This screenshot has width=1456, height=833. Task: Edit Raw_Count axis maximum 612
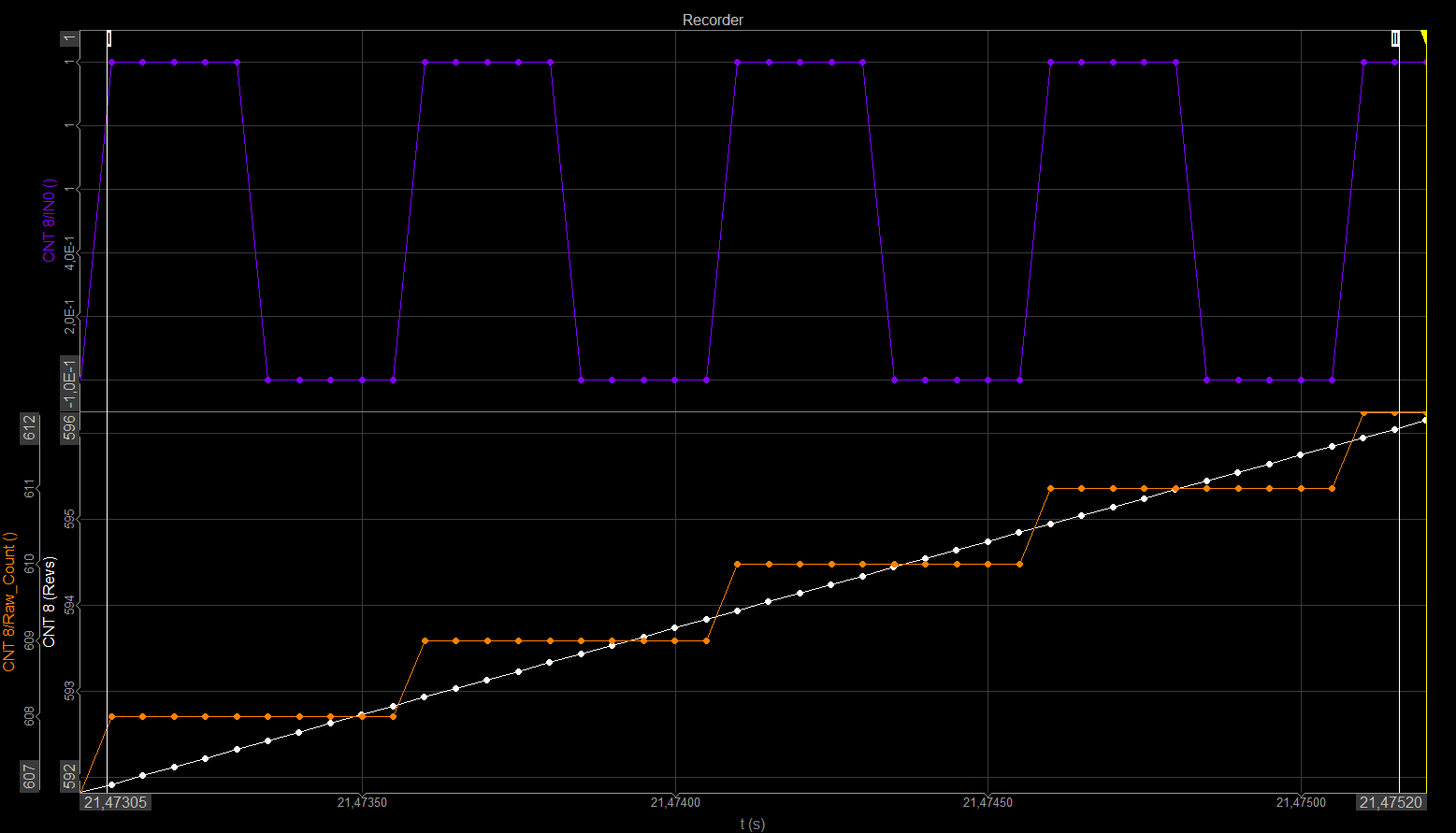click(31, 428)
